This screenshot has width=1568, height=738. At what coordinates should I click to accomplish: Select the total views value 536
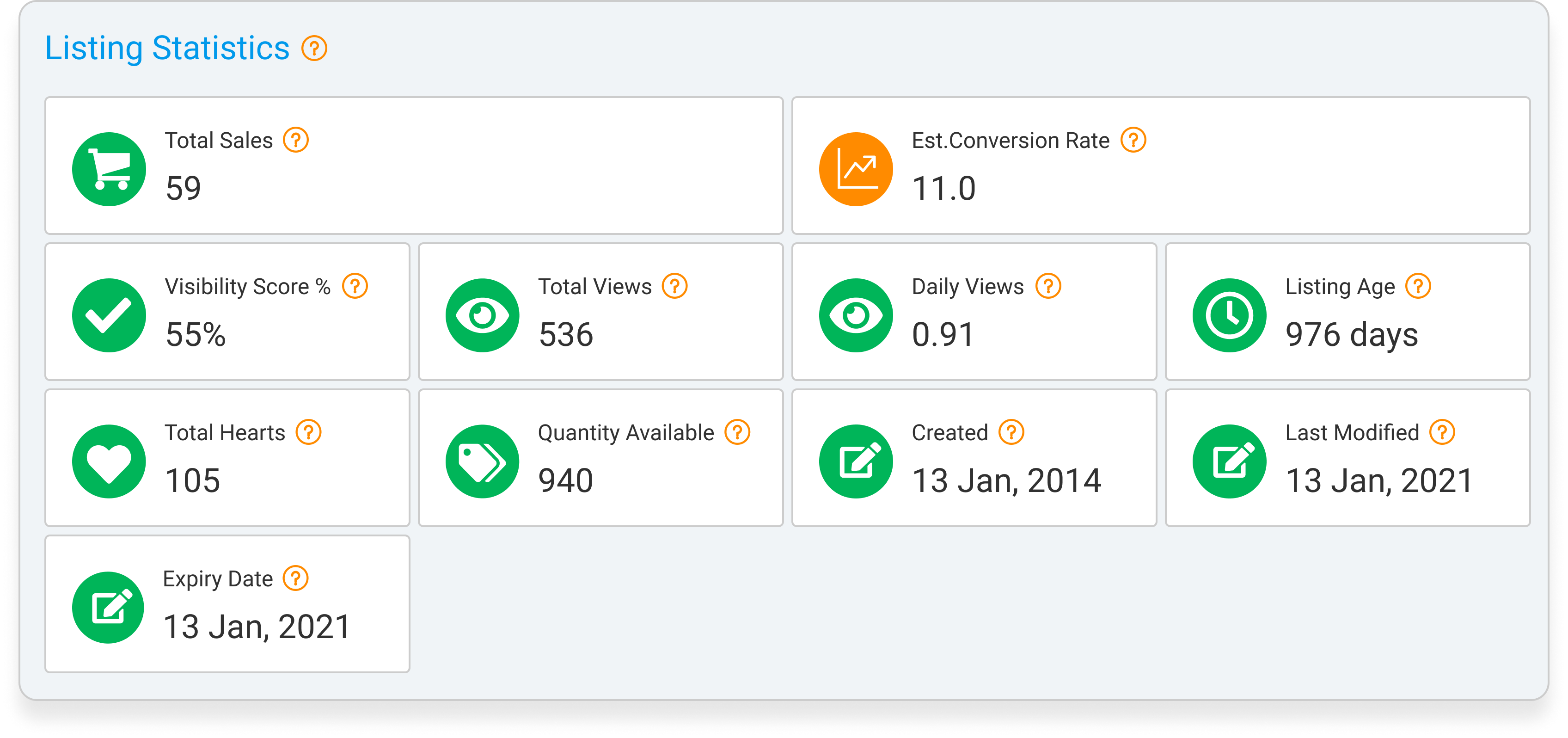[x=566, y=334]
